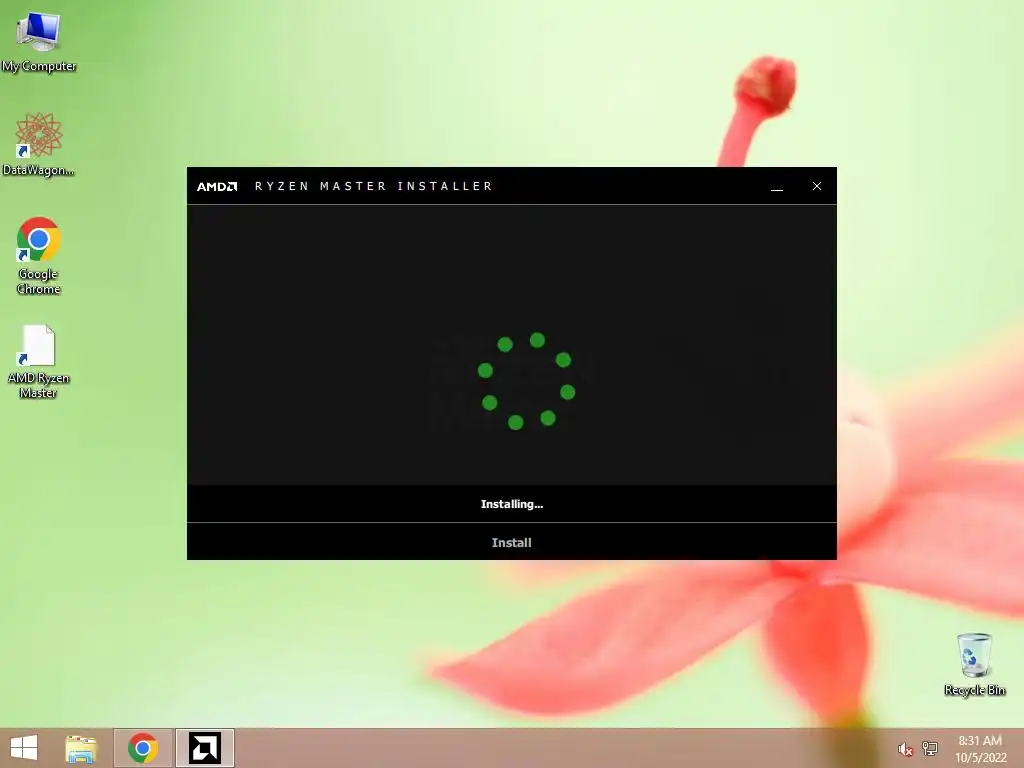
Task: Click the Ryzen Master Installer title text
Action: pos(374,186)
